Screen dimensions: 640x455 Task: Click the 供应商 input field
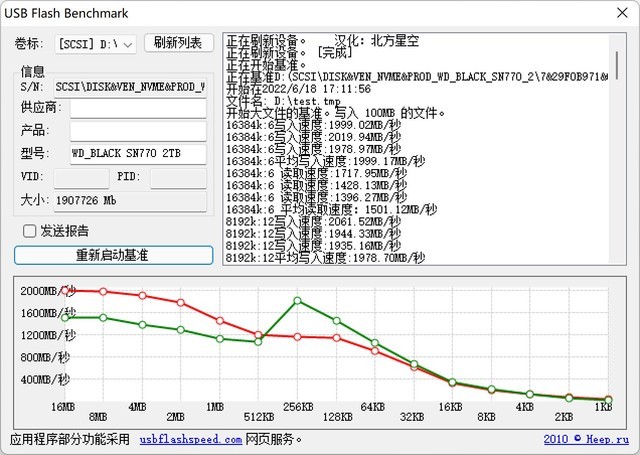(x=138, y=109)
